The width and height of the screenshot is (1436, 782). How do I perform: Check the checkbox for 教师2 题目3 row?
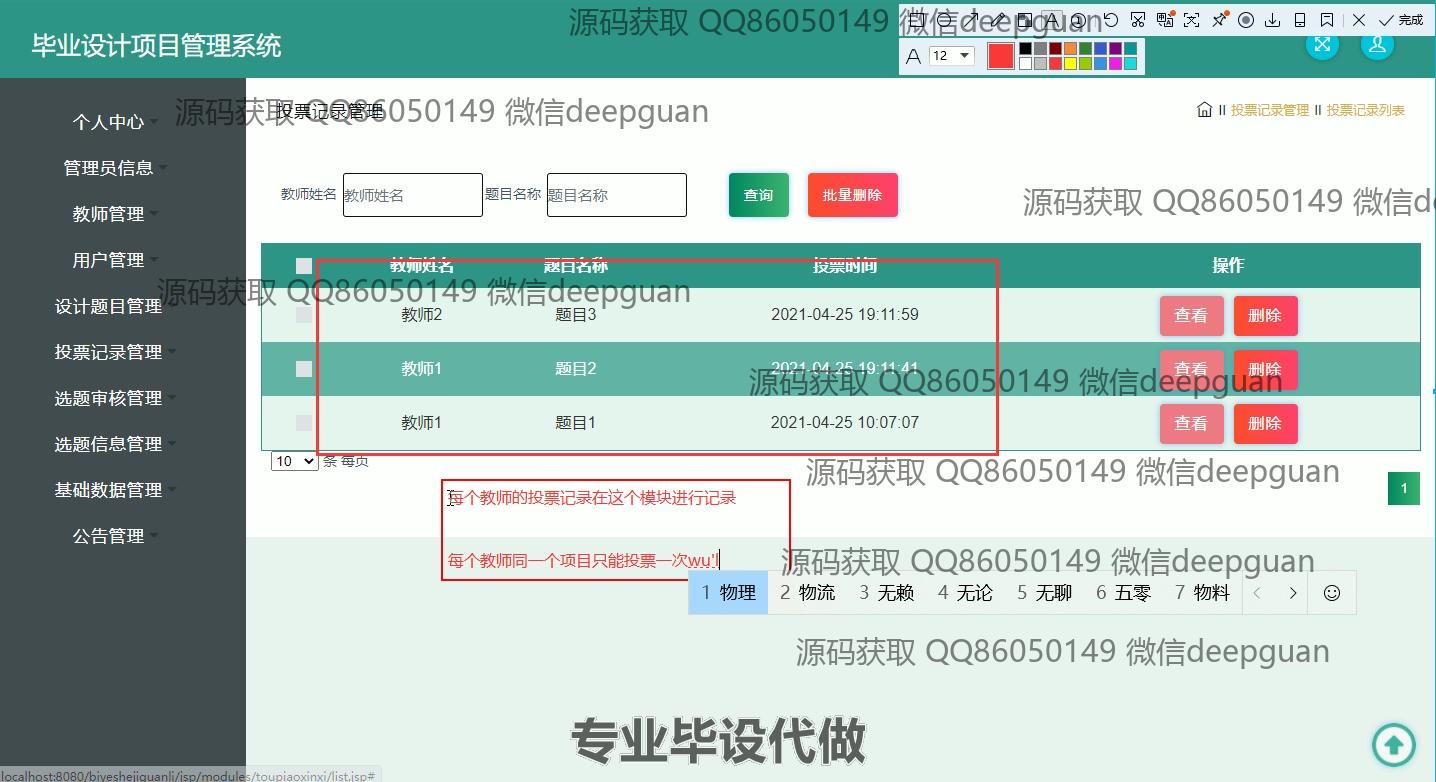(x=304, y=315)
